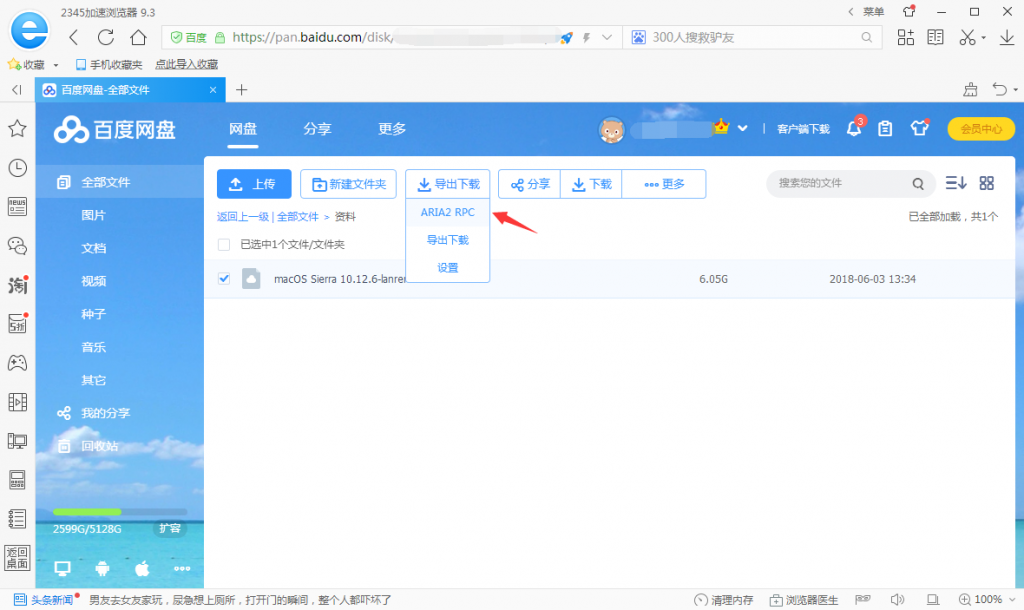
Task: Expand address bar dropdown chevron
Action: [x=607, y=37]
